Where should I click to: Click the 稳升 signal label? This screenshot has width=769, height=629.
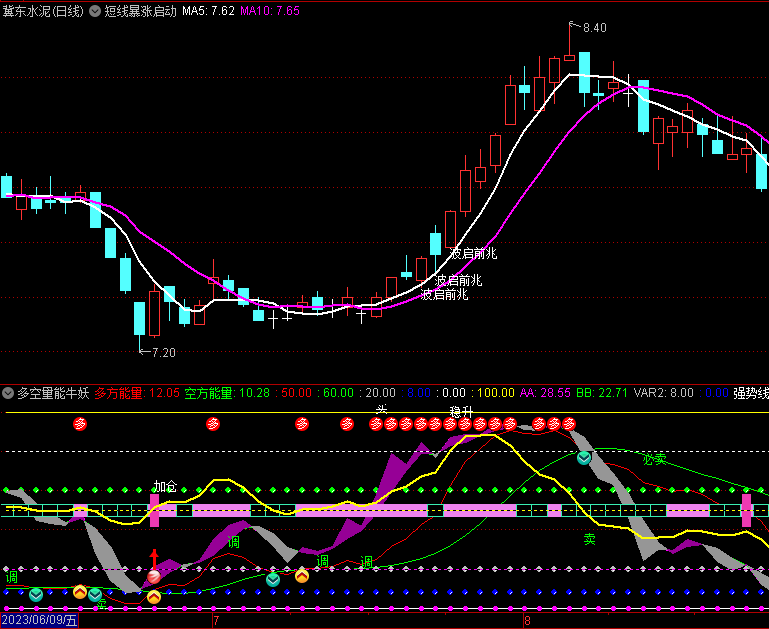coord(461,412)
